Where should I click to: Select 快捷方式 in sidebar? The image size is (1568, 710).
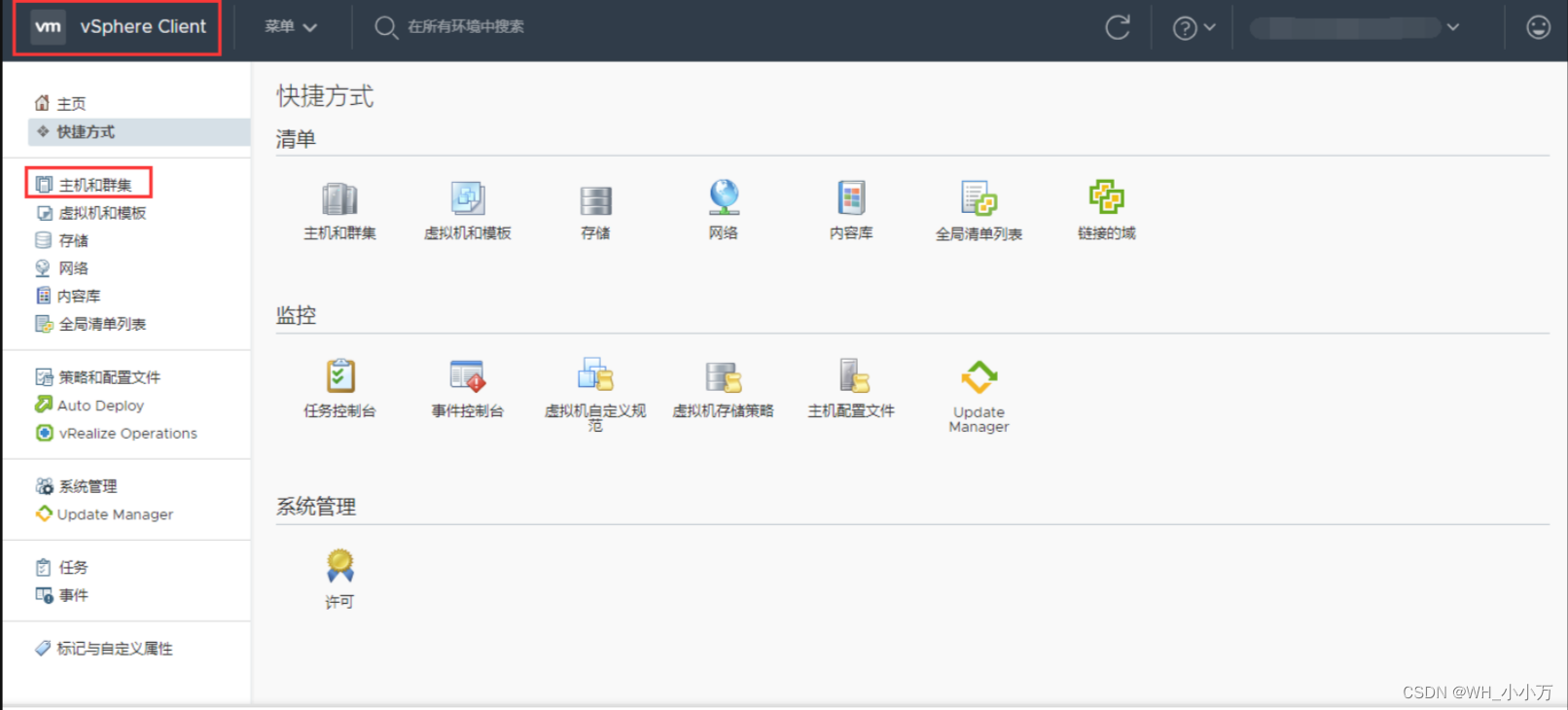point(139,131)
